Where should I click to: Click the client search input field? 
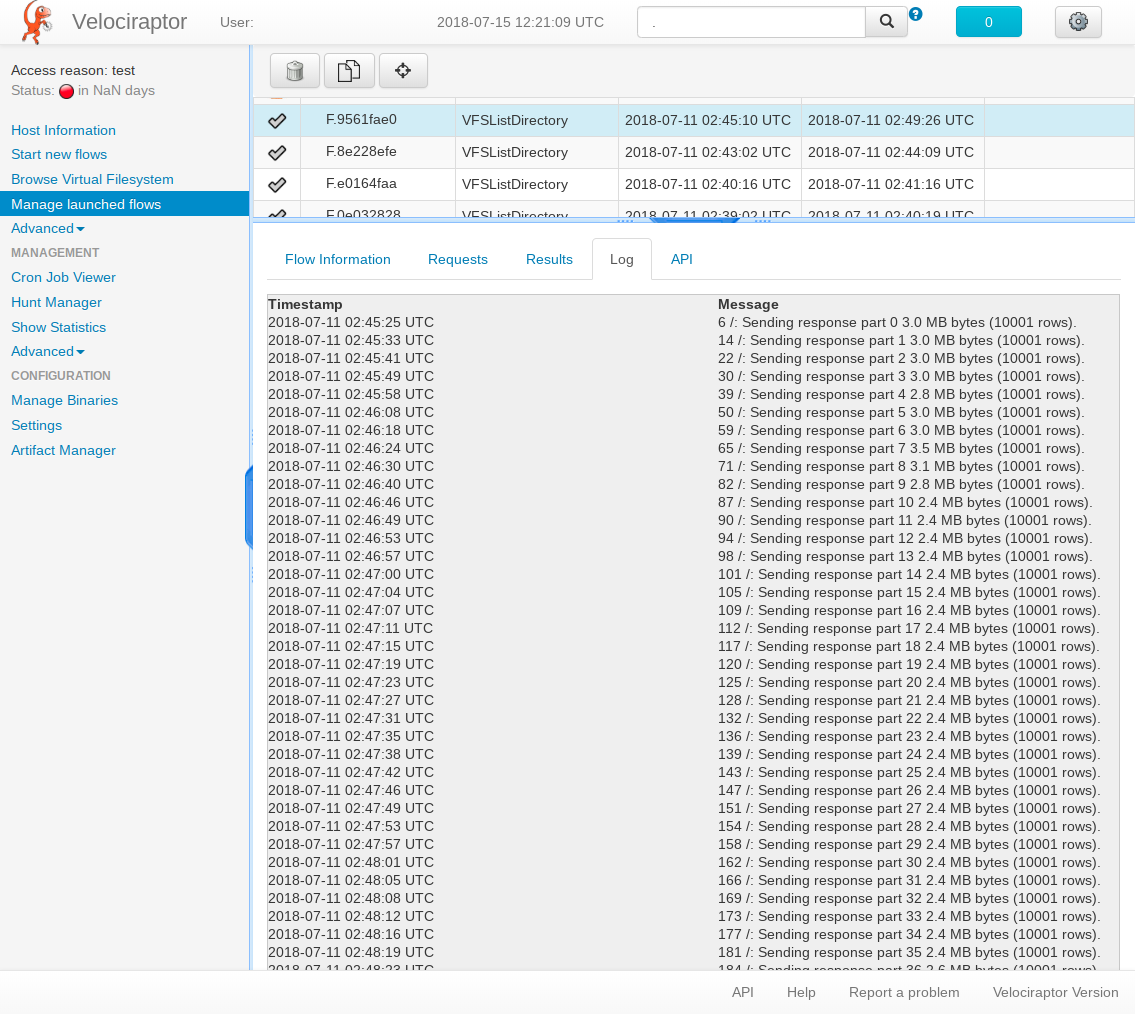coord(750,22)
